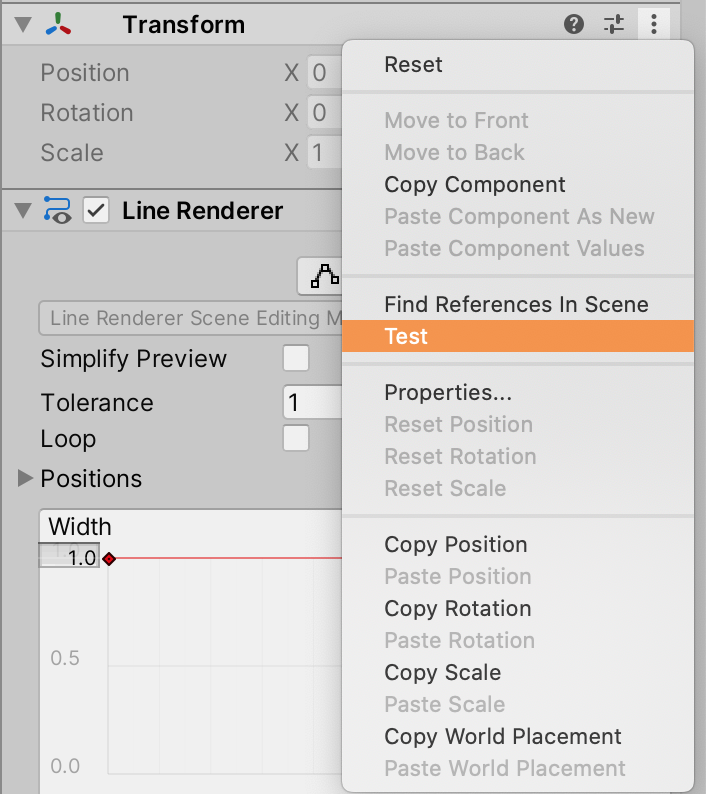Open Transform component help reference icon
The width and height of the screenshot is (706, 794).
pos(574,24)
